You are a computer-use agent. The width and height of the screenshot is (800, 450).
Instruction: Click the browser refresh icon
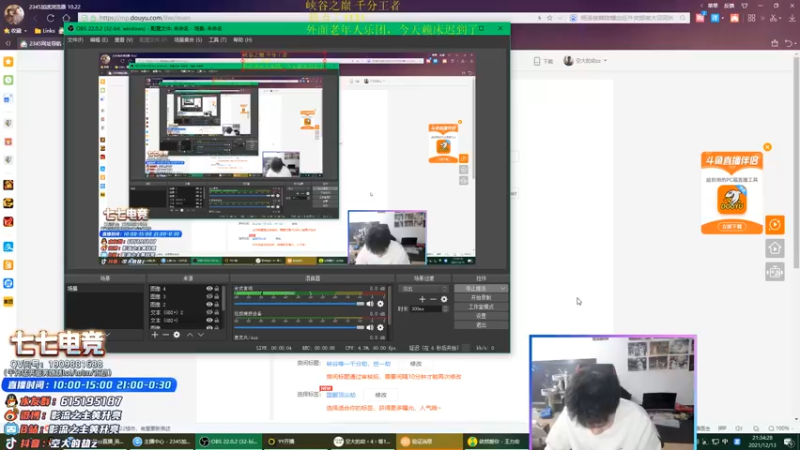[51, 18]
